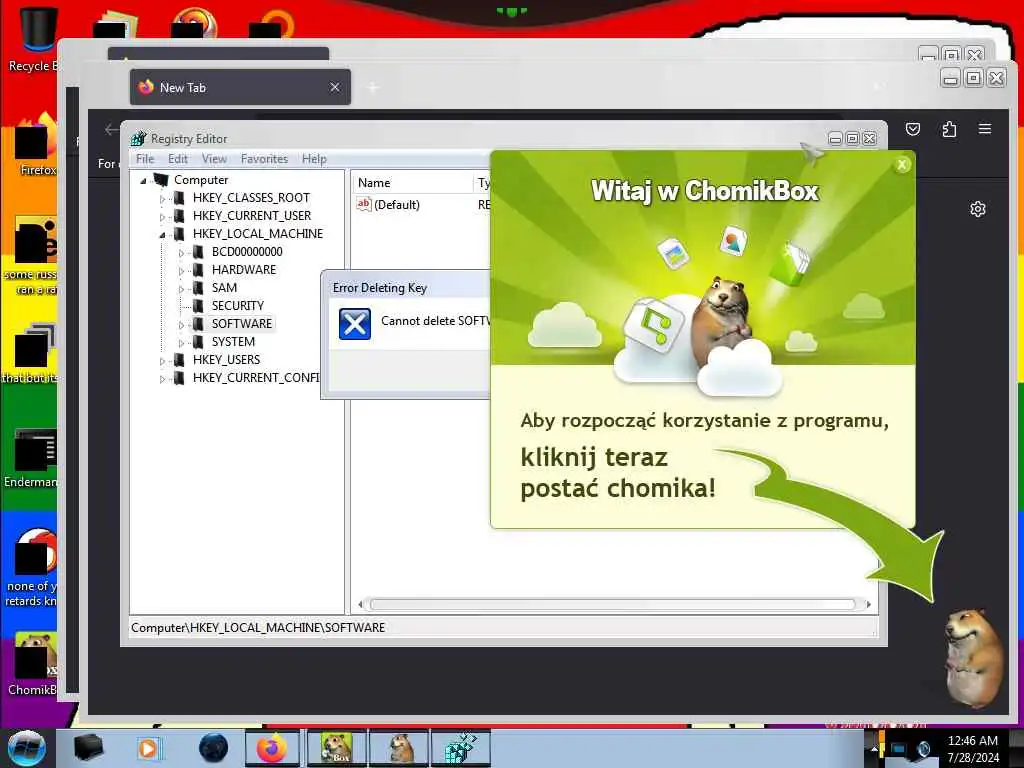Click the Name column header
Screen dimensions: 1024x768
[412, 183]
